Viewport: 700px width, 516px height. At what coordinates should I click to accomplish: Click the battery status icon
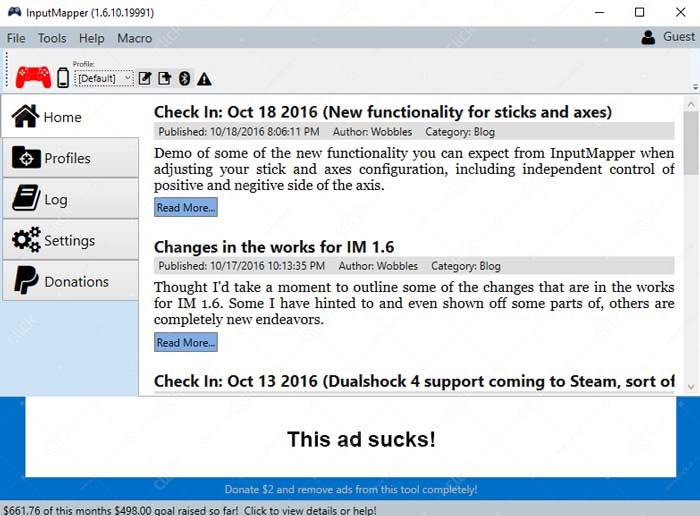tap(63, 78)
